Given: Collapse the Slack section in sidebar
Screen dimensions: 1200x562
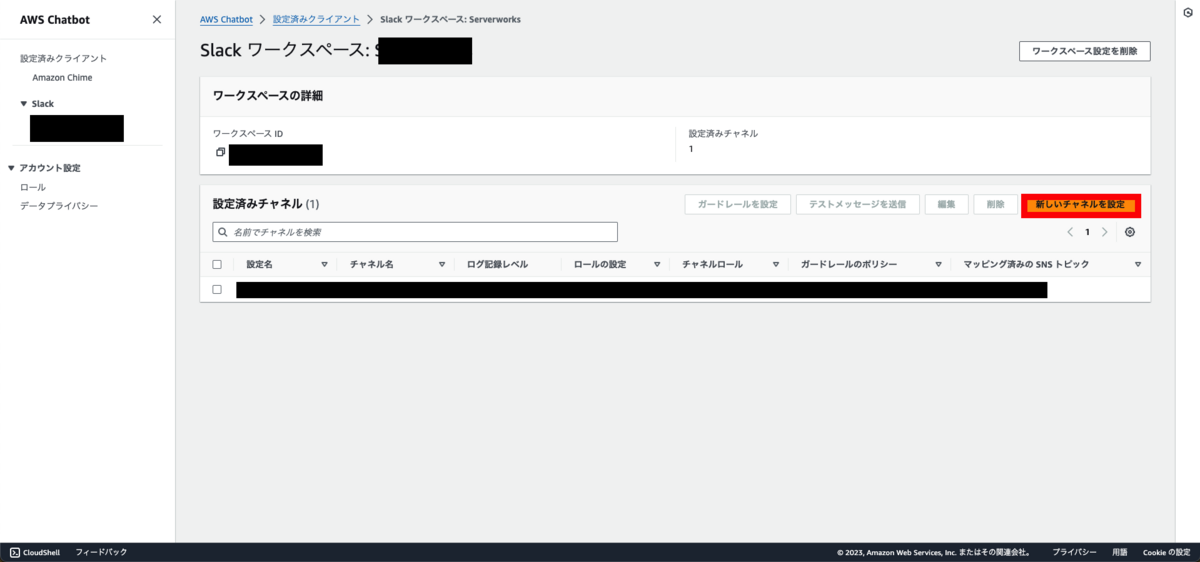Looking at the screenshot, I should point(24,103).
